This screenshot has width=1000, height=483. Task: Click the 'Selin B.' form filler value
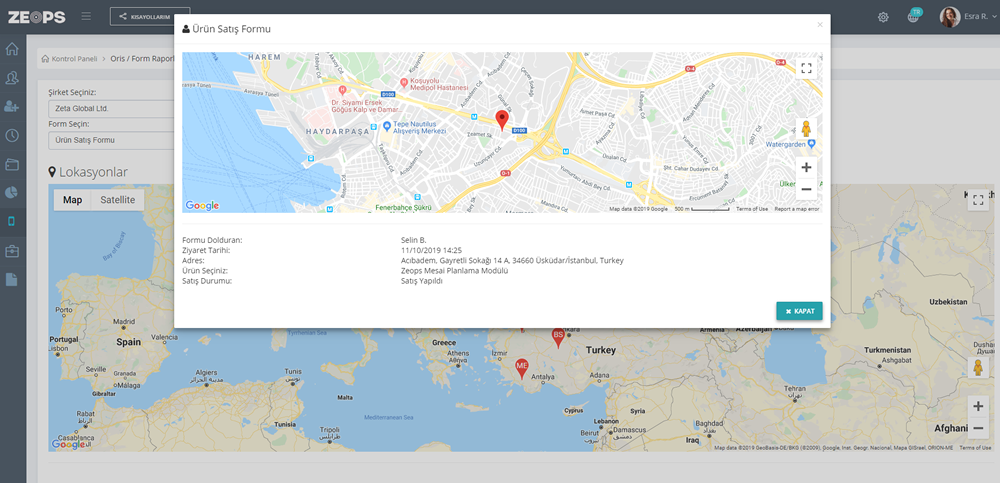(x=413, y=240)
